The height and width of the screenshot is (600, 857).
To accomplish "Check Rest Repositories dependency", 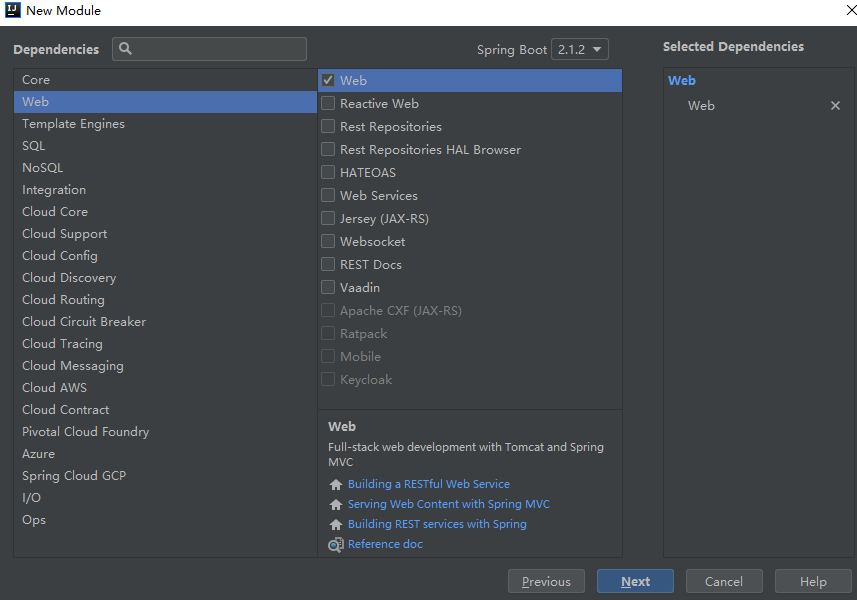I will [x=328, y=126].
